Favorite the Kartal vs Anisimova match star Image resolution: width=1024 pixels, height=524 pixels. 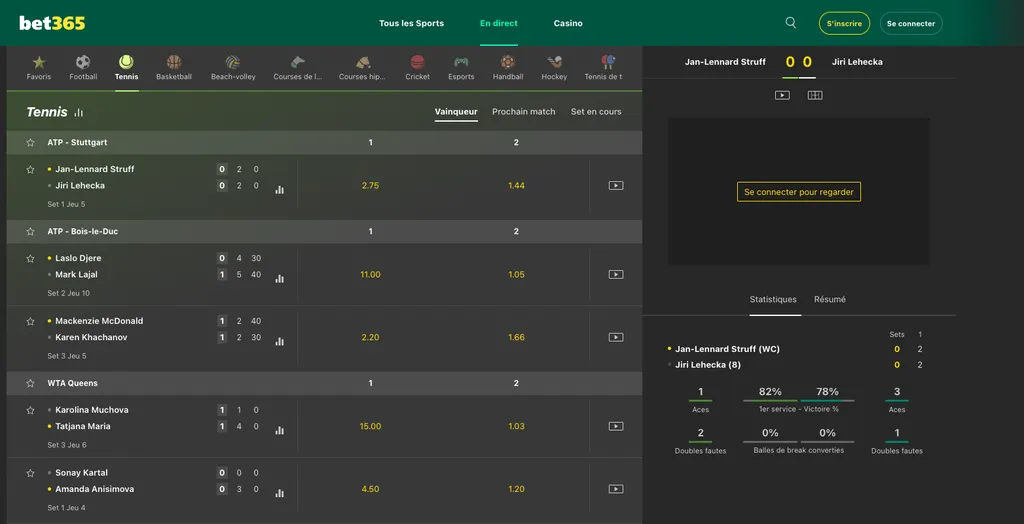pyautogui.click(x=30, y=472)
